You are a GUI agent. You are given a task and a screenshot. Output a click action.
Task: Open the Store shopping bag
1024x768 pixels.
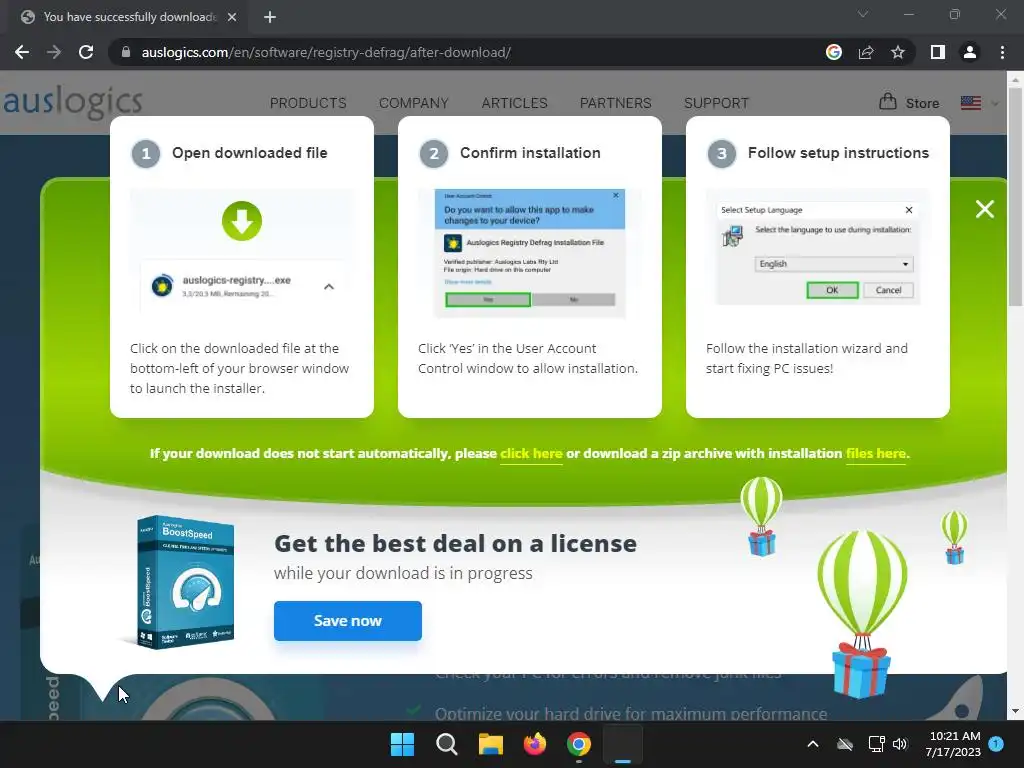908,103
